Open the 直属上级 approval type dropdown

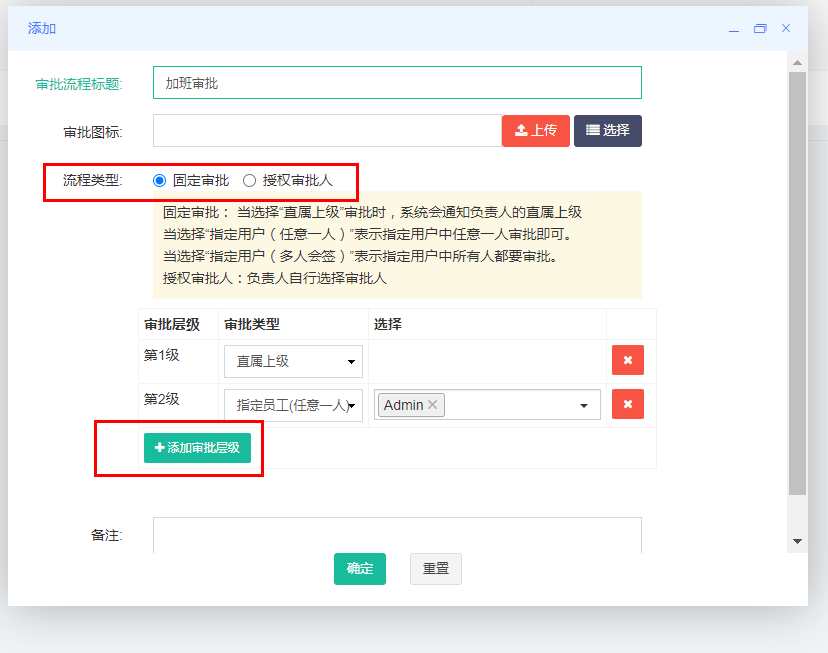tap(293, 361)
